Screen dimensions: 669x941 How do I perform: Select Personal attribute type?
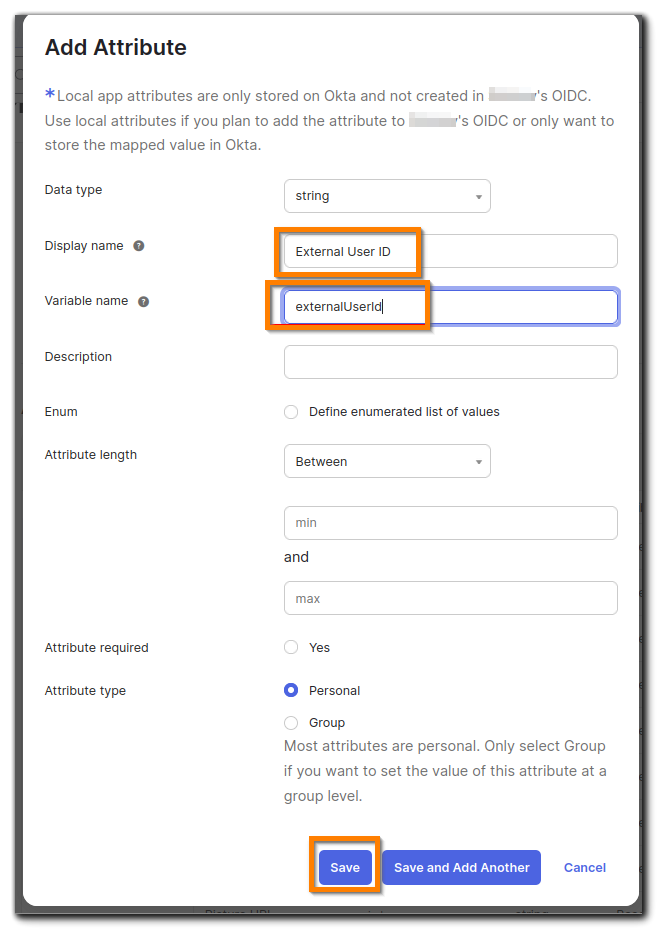[x=291, y=691]
